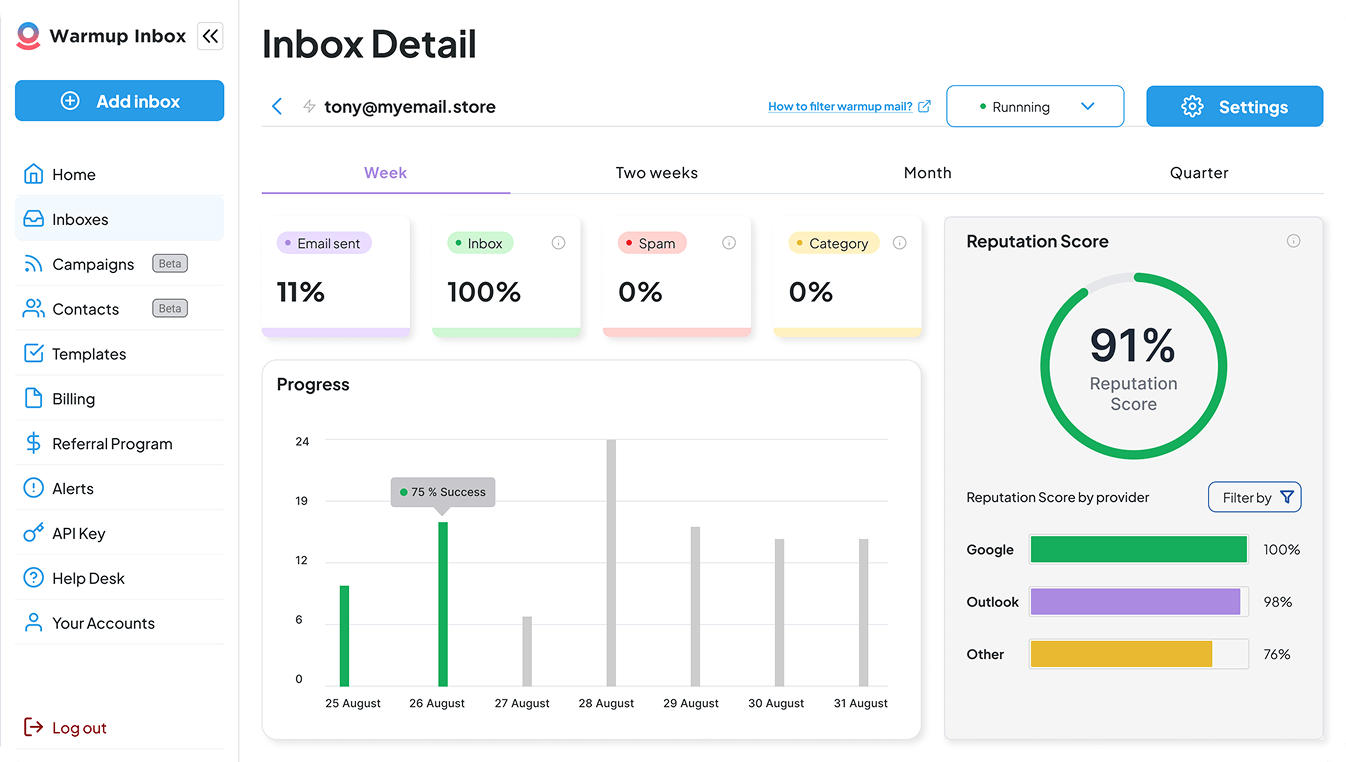Open the Running status dropdown
Image resolution: width=1346 pixels, height=762 pixels.
pos(1035,107)
